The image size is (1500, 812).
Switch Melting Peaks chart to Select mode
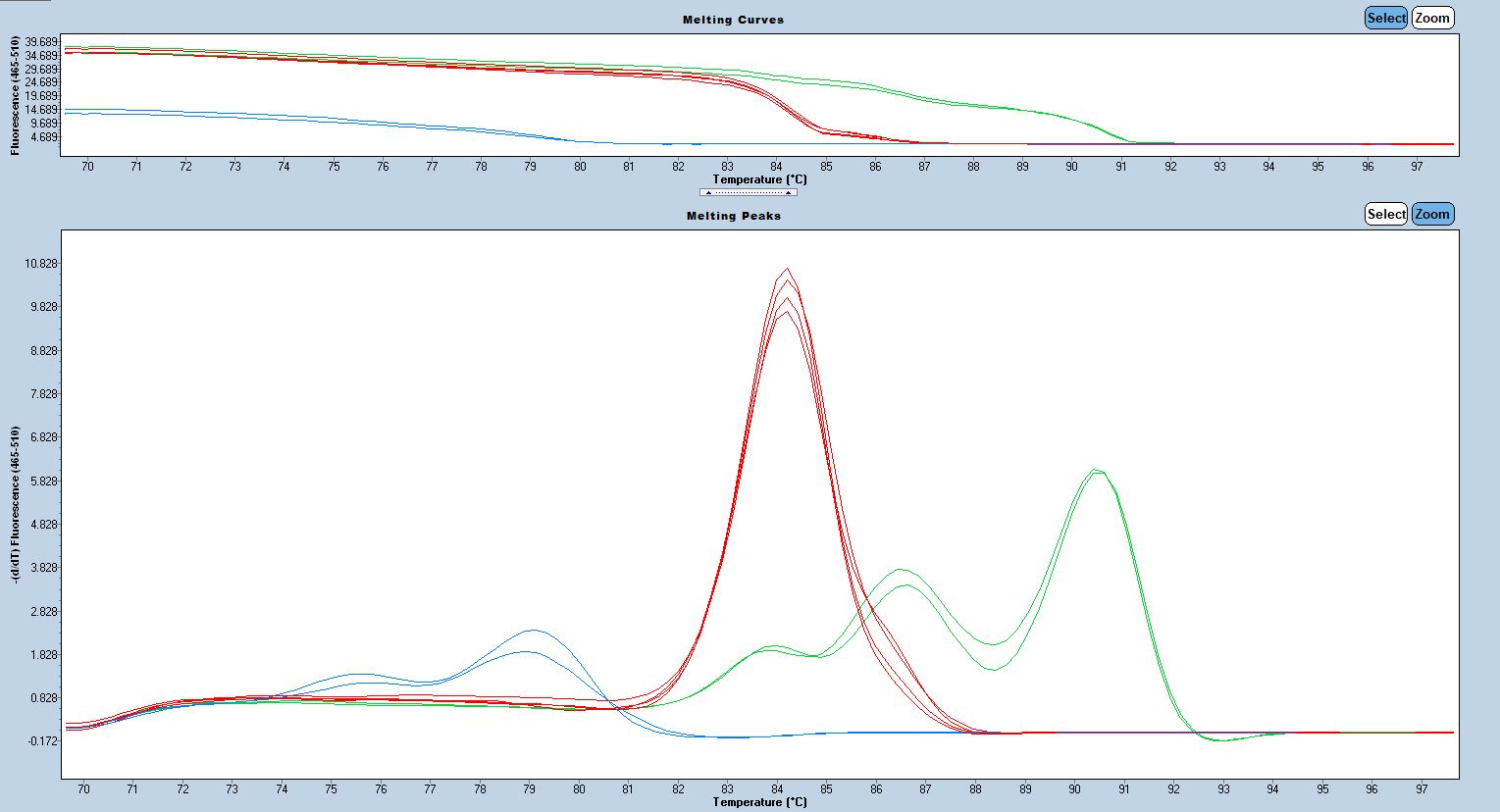point(1386,214)
